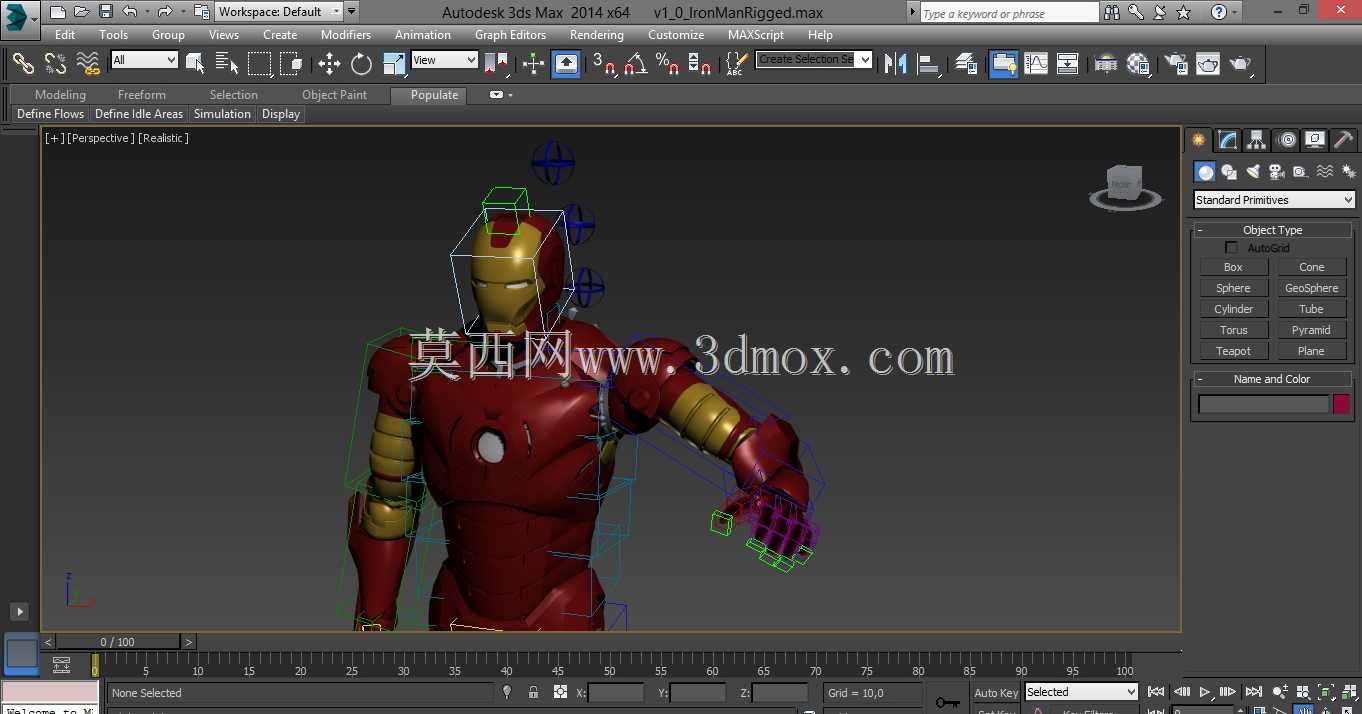Image resolution: width=1362 pixels, height=714 pixels.
Task: Switch to the Object Paint ribbon tab
Action: tap(334, 95)
